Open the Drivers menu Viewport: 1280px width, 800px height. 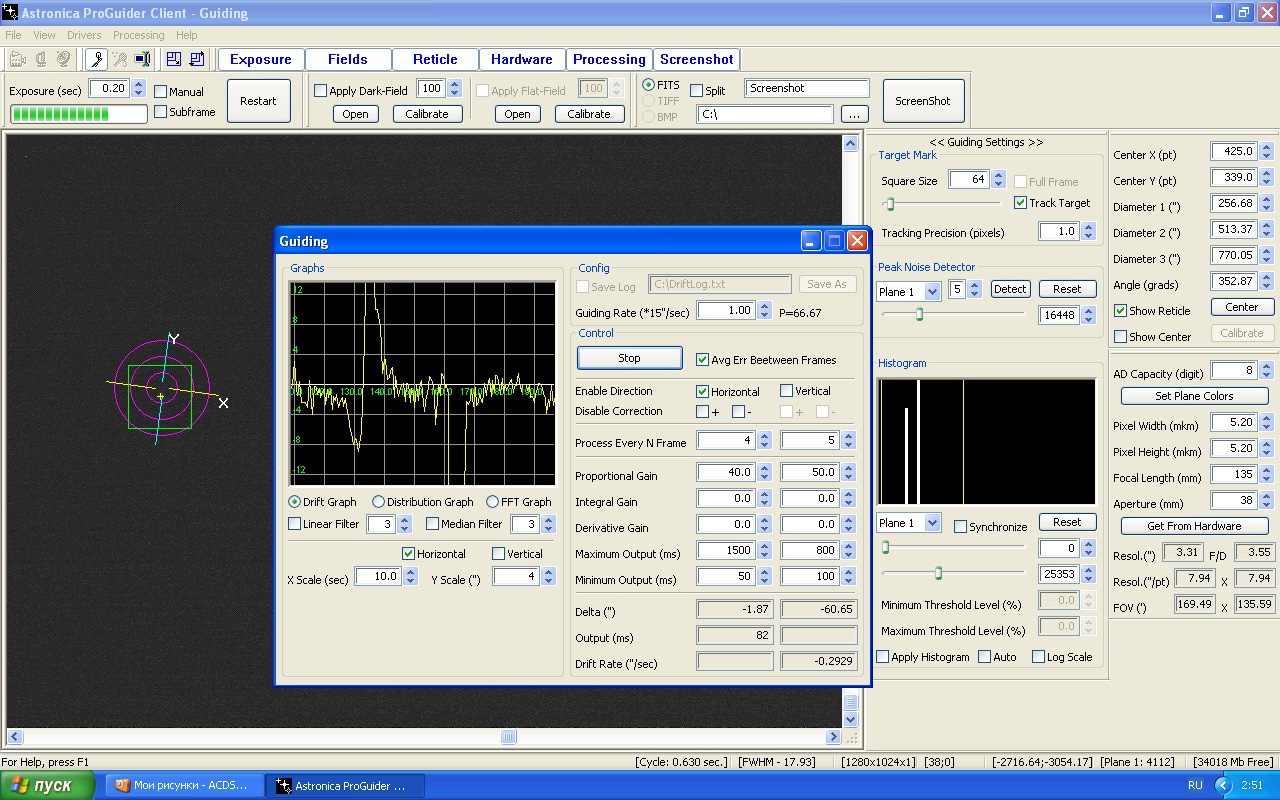(x=84, y=35)
